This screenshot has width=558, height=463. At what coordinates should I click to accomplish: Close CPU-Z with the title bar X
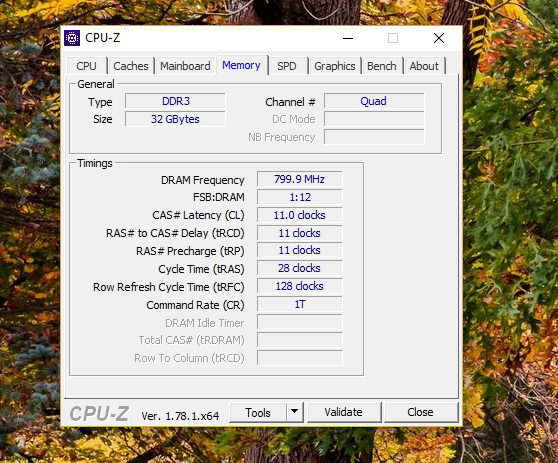pyautogui.click(x=439, y=38)
